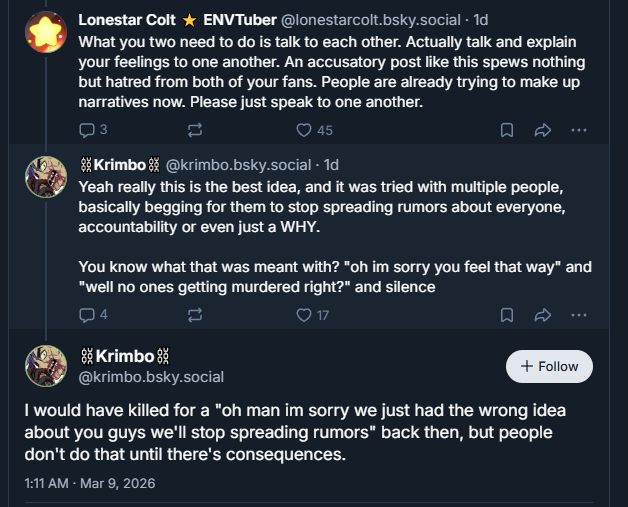Open more options on Lonestar Colt's post
The height and width of the screenshot is (507, 628).
point(579,130)
